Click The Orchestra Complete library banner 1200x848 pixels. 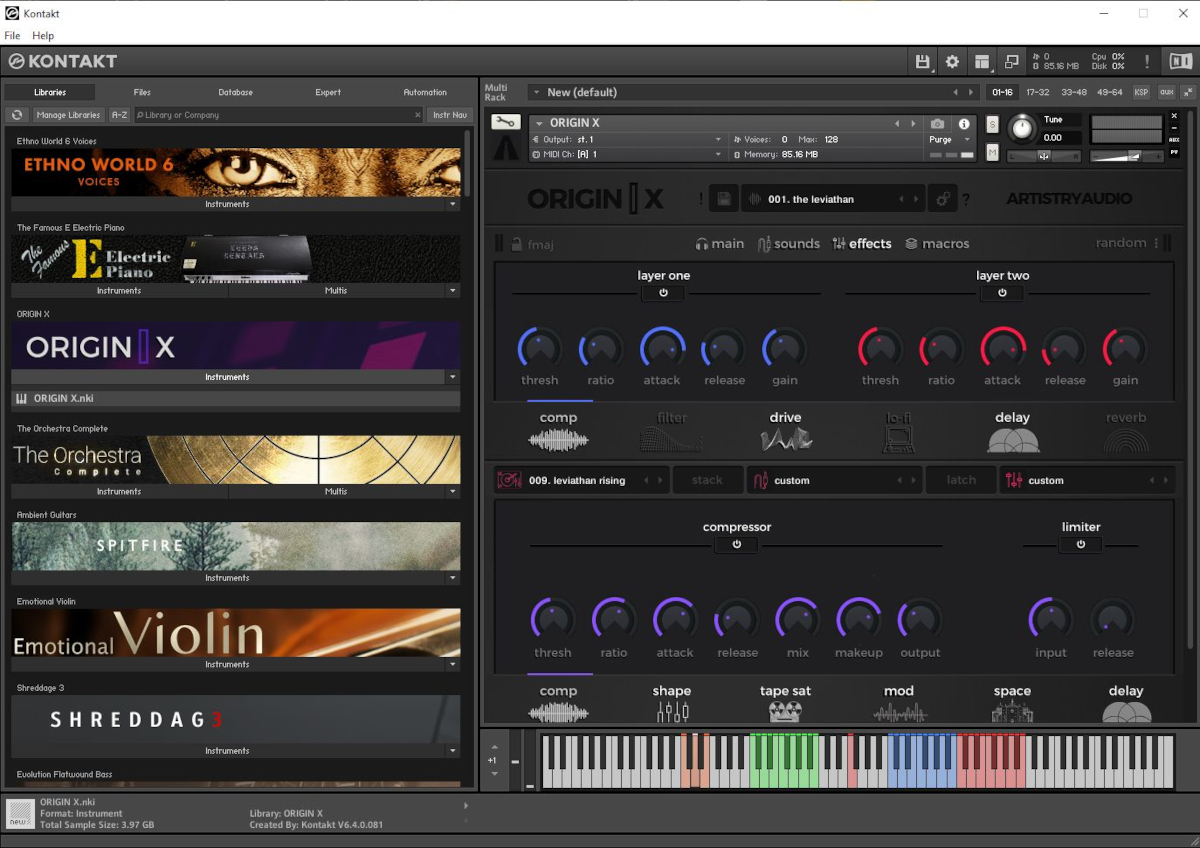click(x=236, y=460)
